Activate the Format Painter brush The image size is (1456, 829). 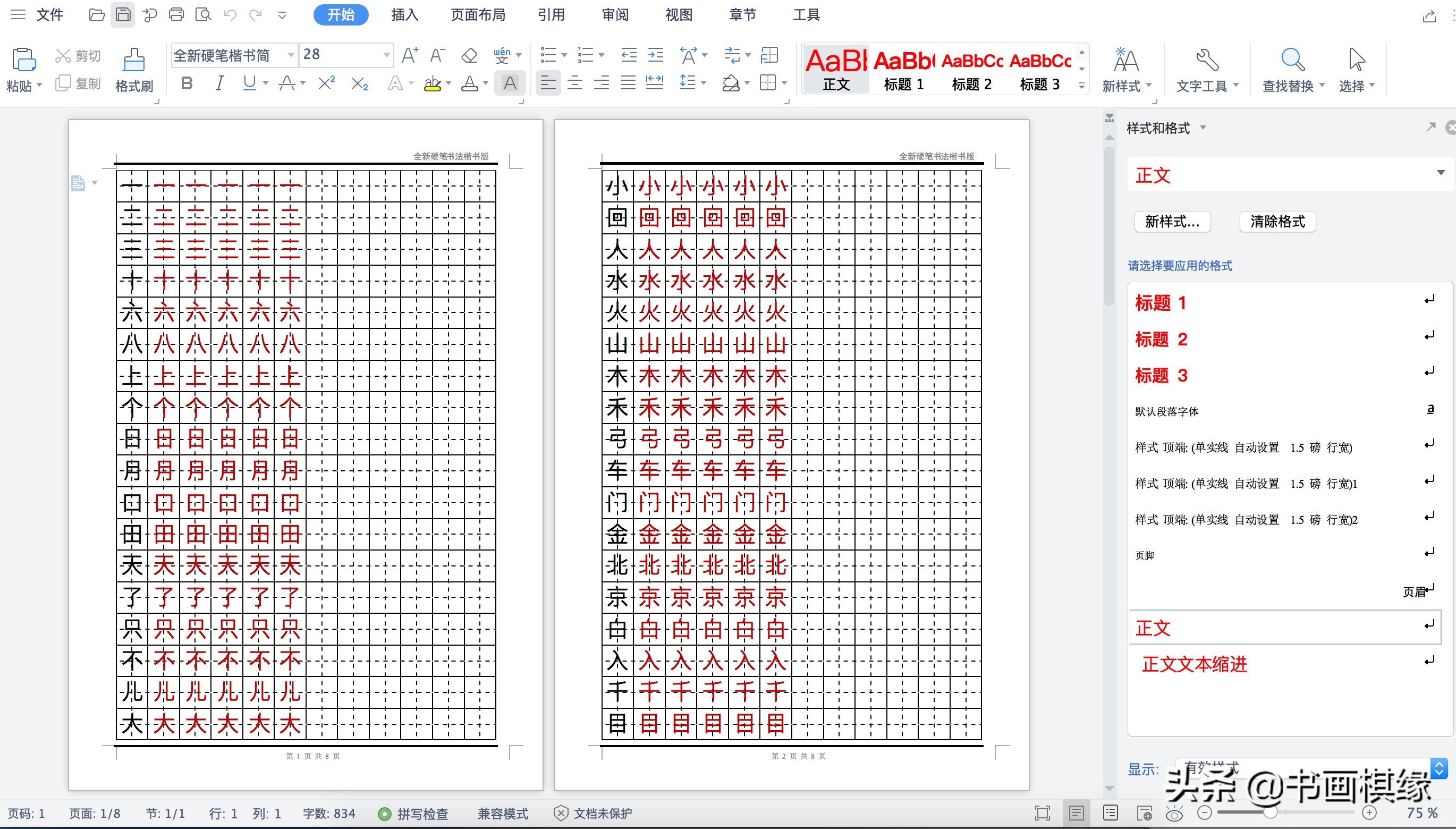(134, 70)
